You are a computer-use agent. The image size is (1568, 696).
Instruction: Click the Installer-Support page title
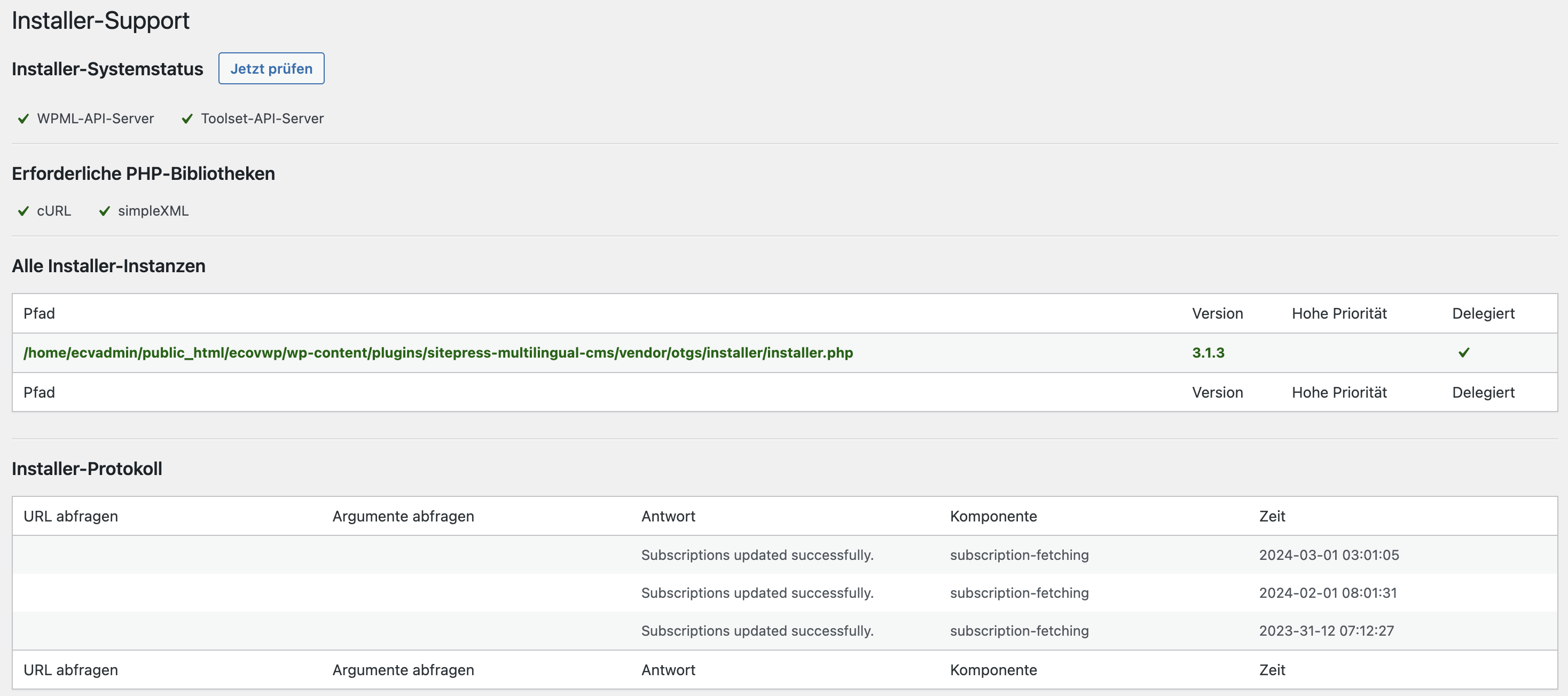tap(100, 21)
